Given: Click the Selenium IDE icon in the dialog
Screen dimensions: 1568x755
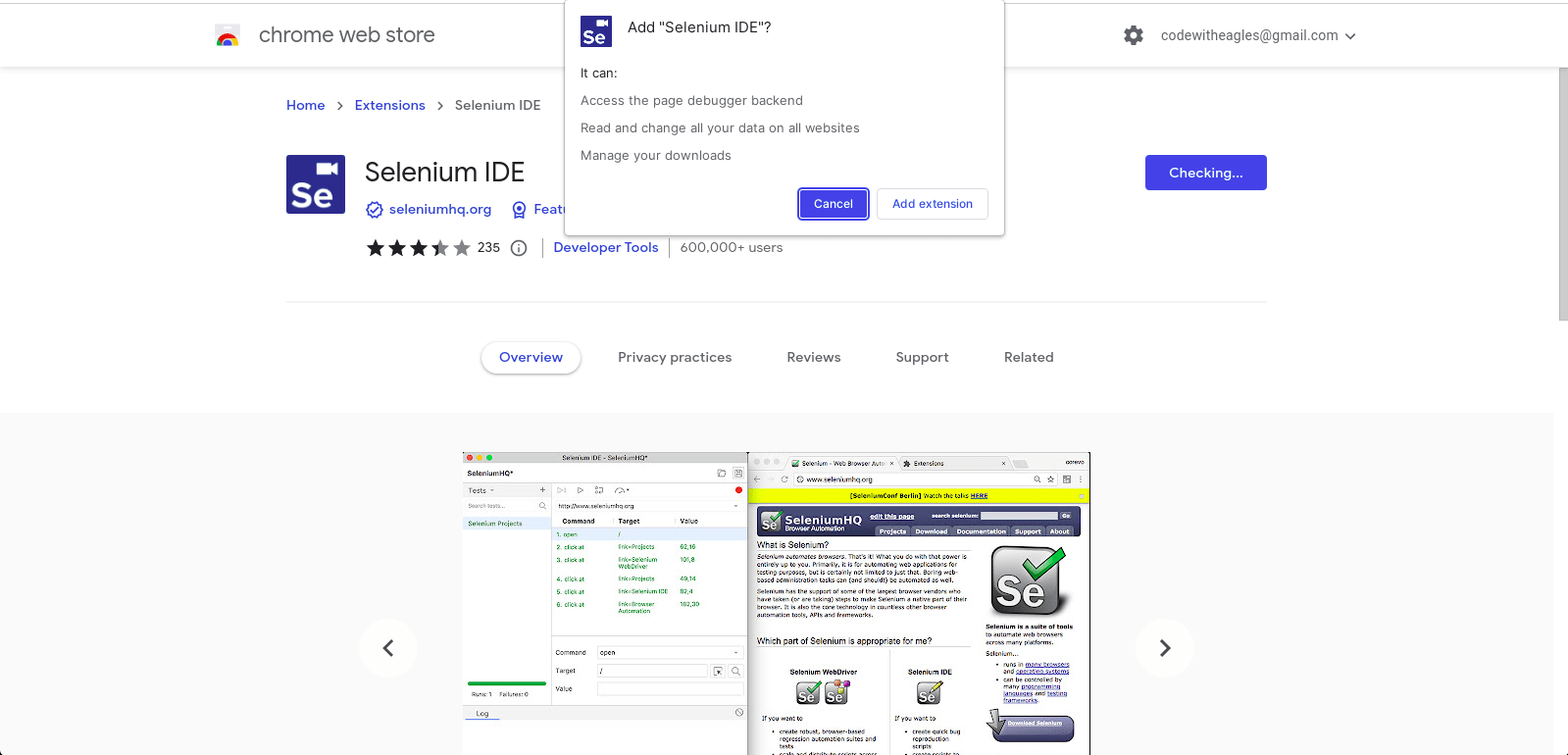Looking at the screenshot, I should click(596, 31).
